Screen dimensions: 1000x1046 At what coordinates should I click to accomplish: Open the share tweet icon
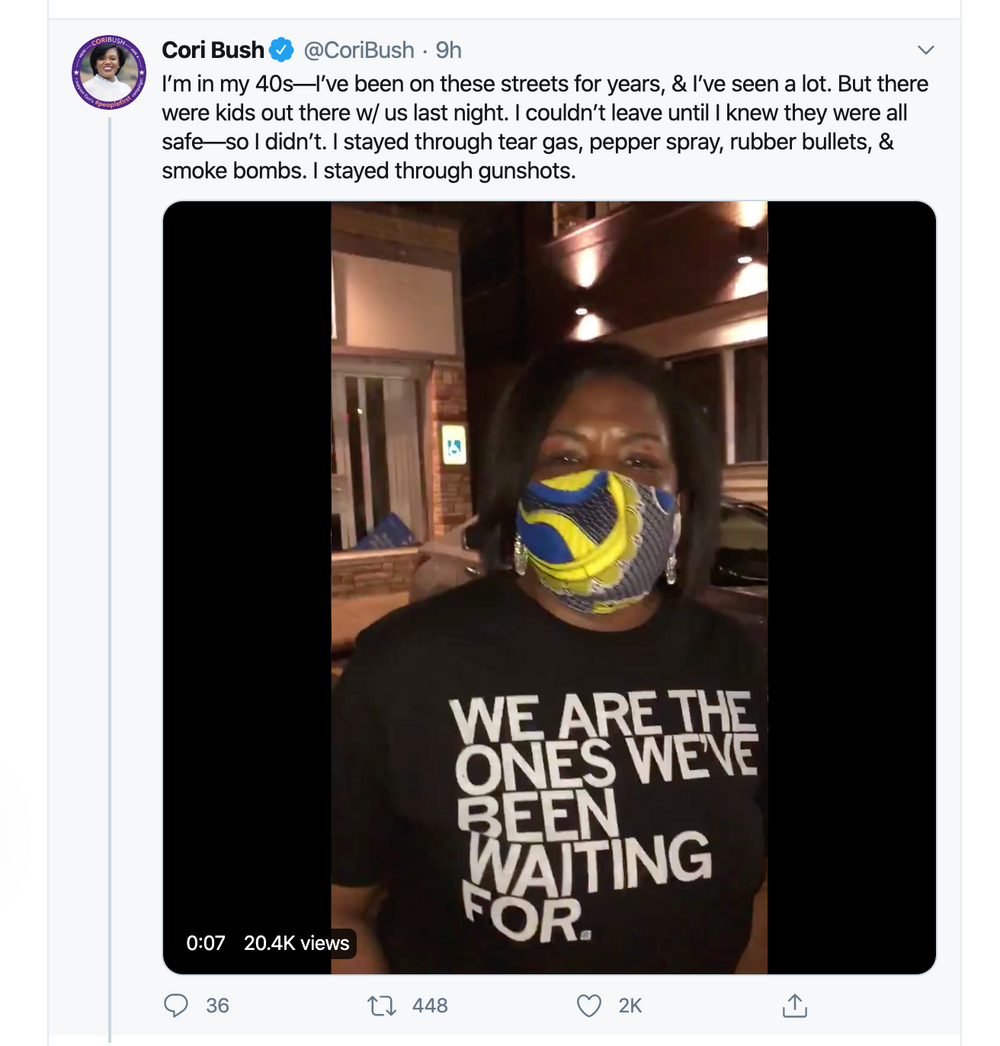click(x=795, y=1004)
